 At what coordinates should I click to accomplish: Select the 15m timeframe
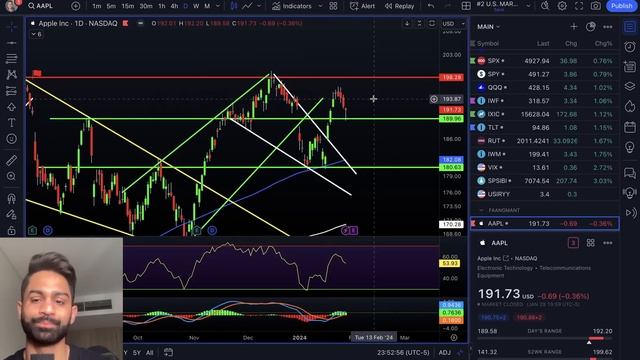128,6
